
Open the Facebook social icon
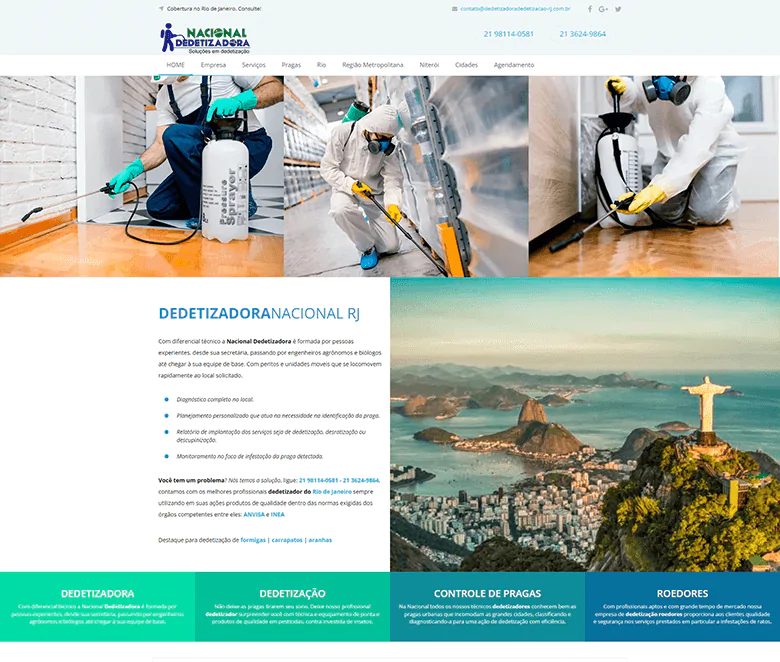click(x=589, y=9)
